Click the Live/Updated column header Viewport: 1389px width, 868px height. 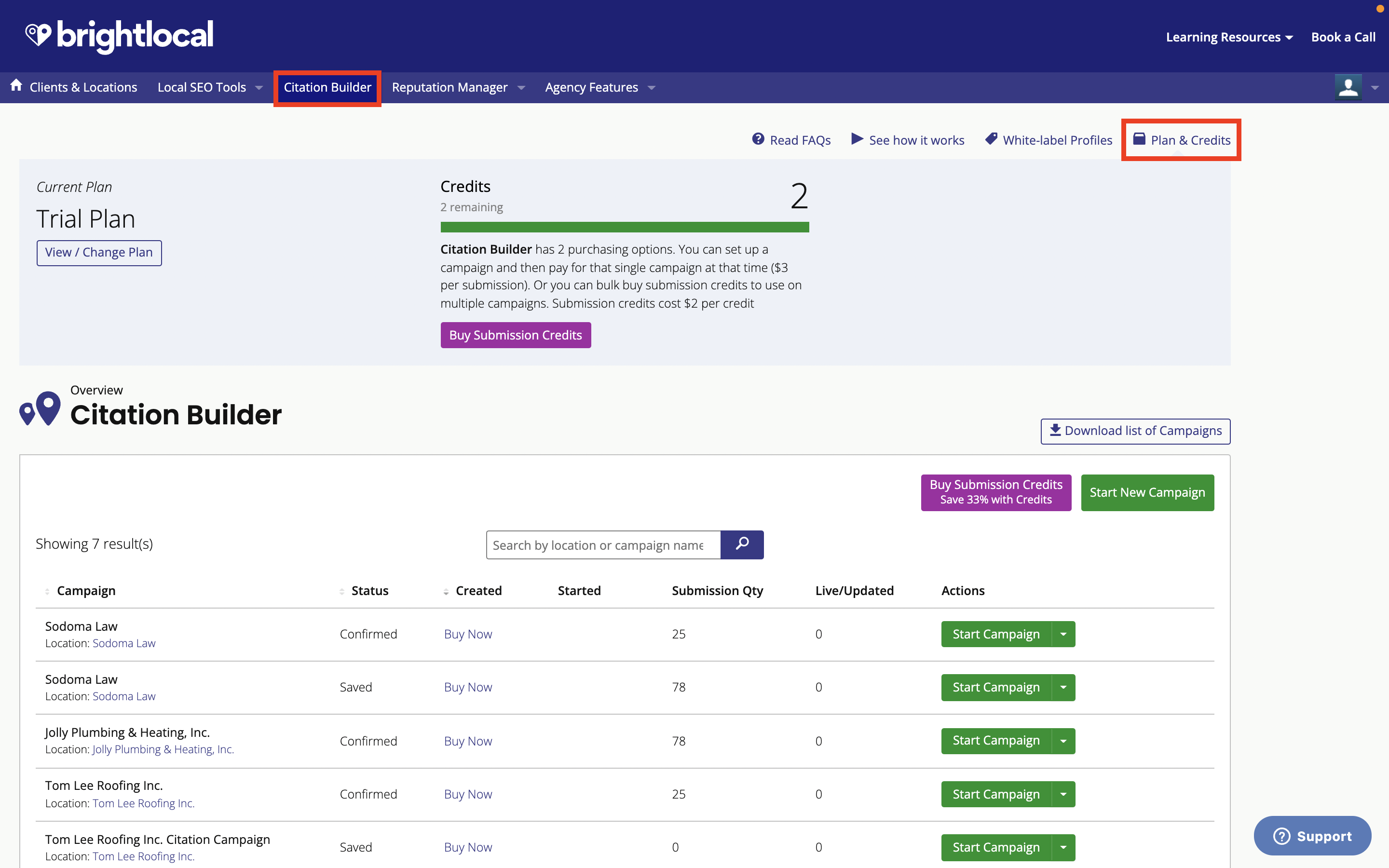(x=855, y=591)
